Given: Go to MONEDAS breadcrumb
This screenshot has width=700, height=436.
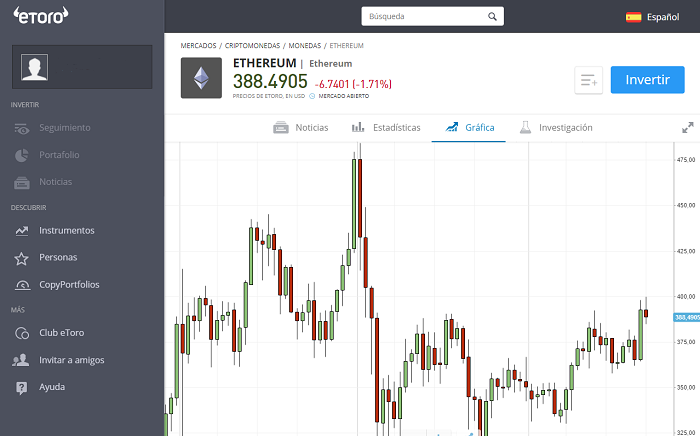Looking at the screenshot, I should pos(305,46).
